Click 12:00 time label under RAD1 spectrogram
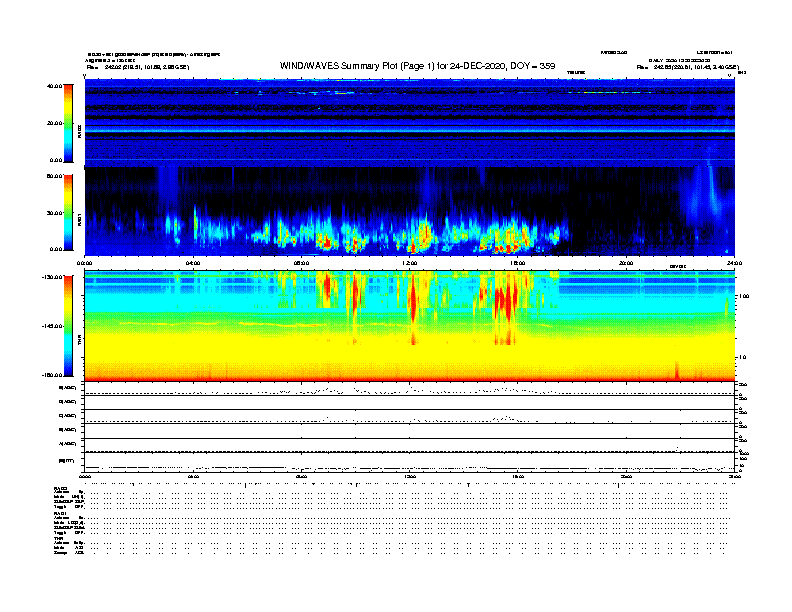 pos(409,263)
